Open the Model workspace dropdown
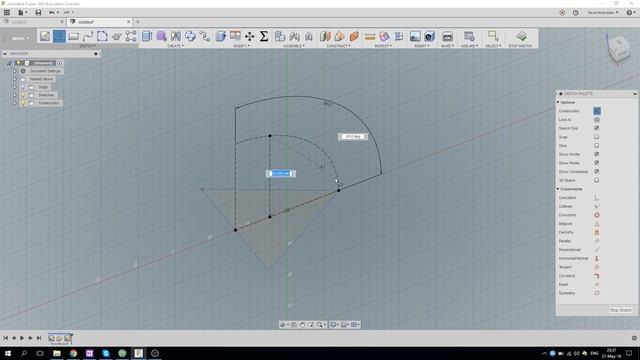 tap(20, 38)
